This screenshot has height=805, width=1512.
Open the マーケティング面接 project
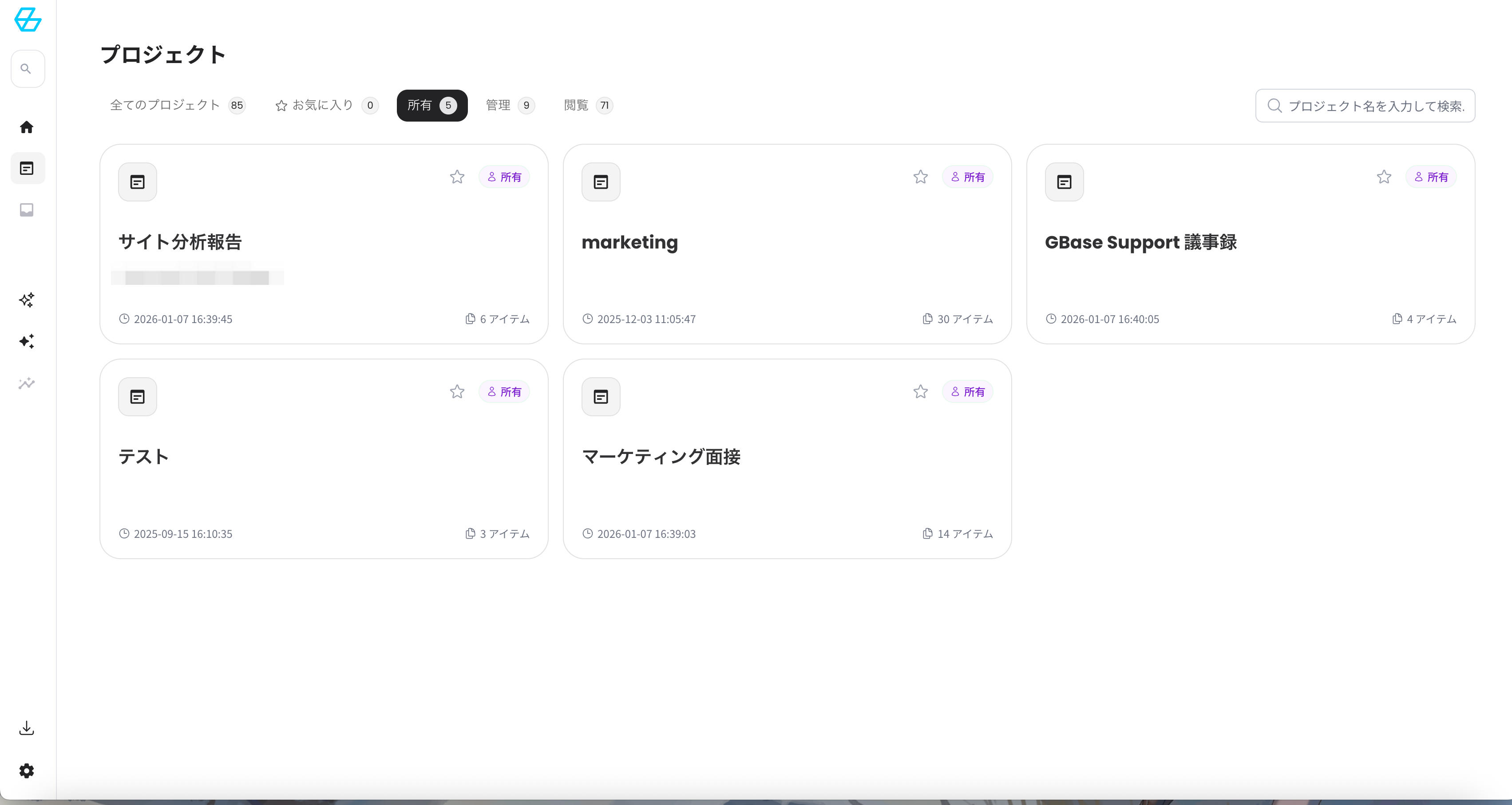(x=662, y=457)
